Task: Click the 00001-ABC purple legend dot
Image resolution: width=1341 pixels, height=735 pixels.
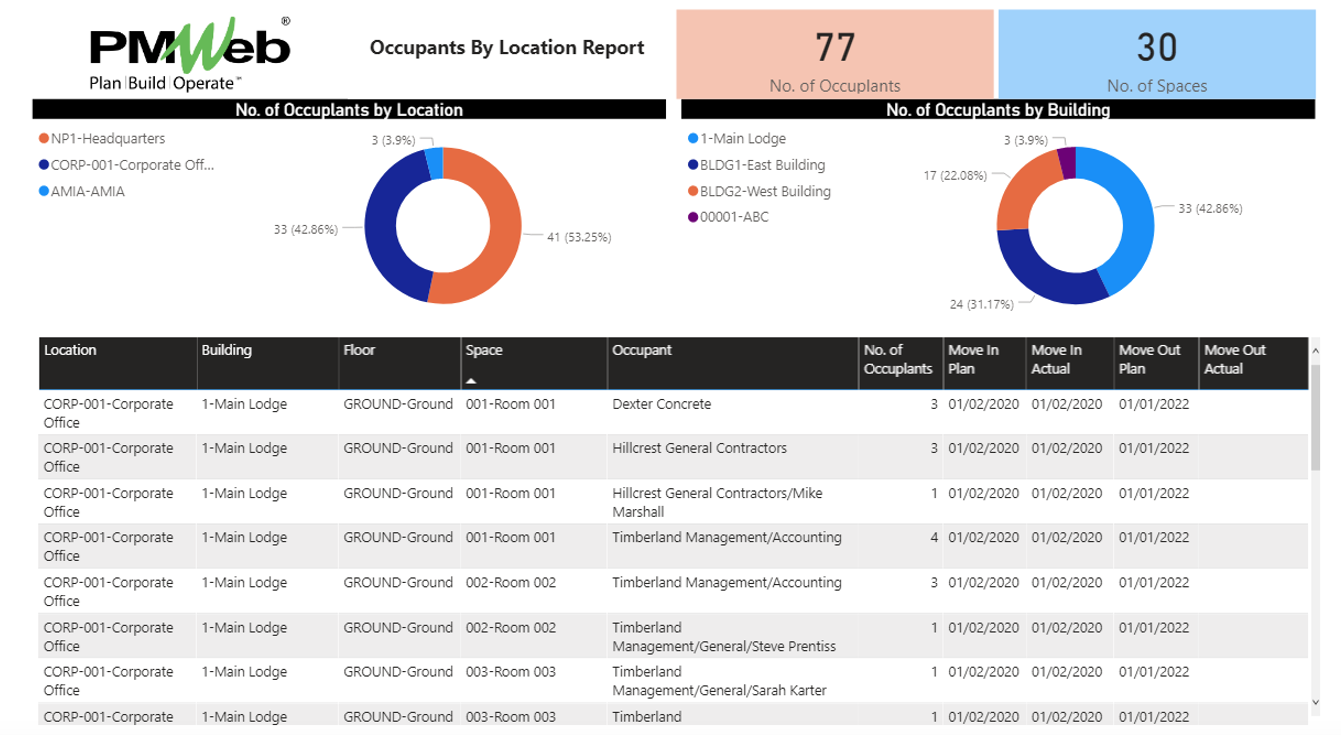Action: click(x=693, y=217)
